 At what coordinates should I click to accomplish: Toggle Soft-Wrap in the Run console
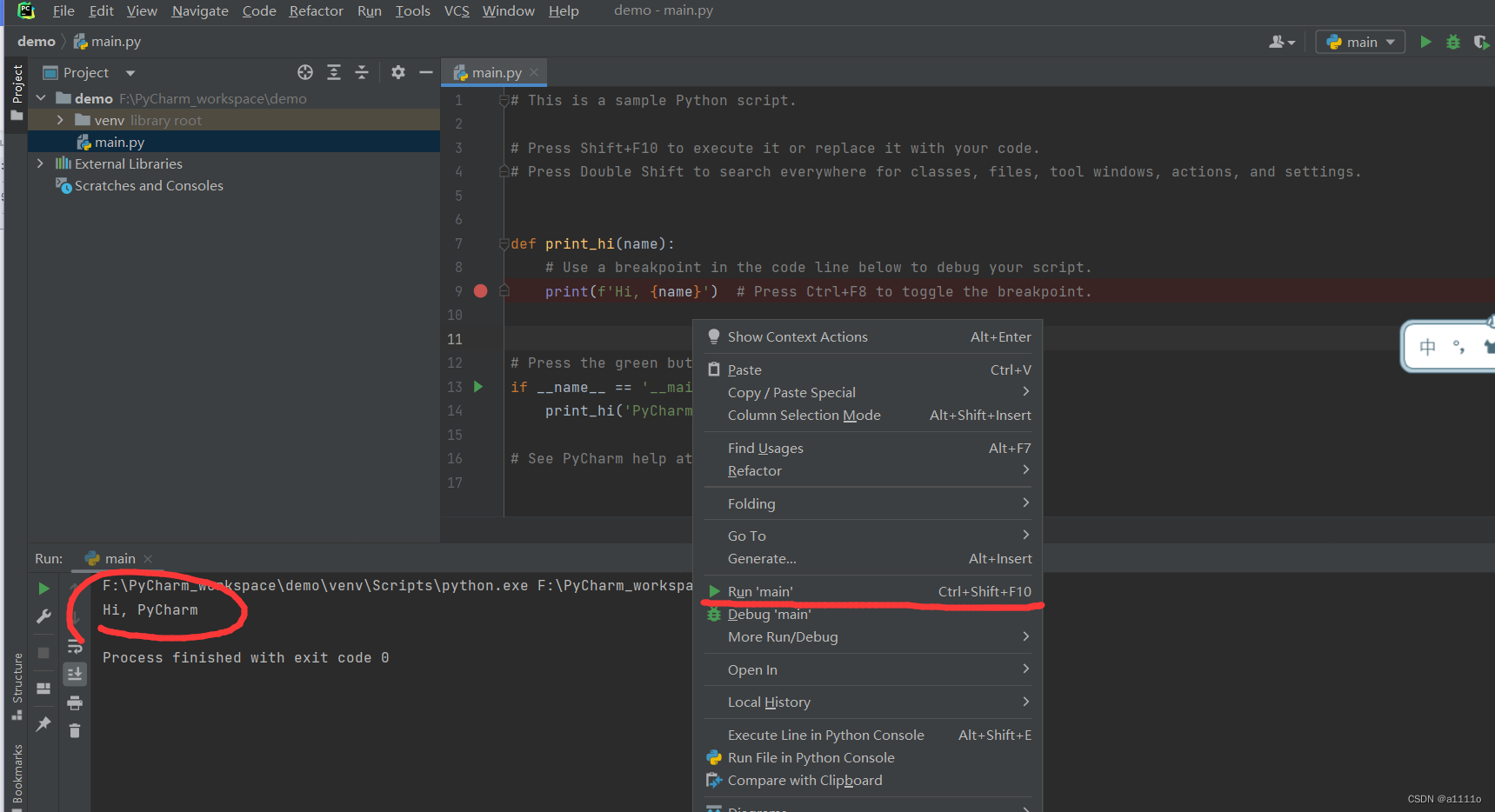[75, 646]
